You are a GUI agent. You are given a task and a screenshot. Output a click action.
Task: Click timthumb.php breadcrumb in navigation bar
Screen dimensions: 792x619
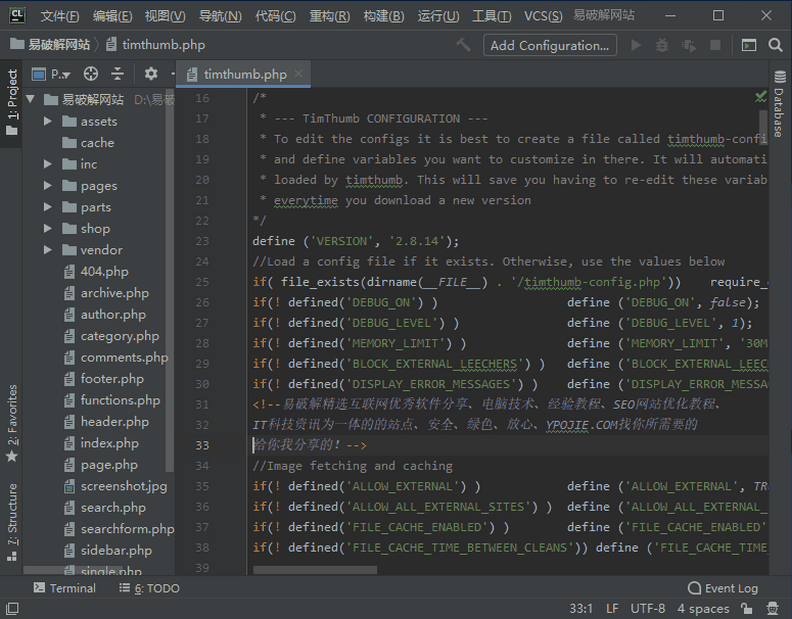(x=156, y=44)
